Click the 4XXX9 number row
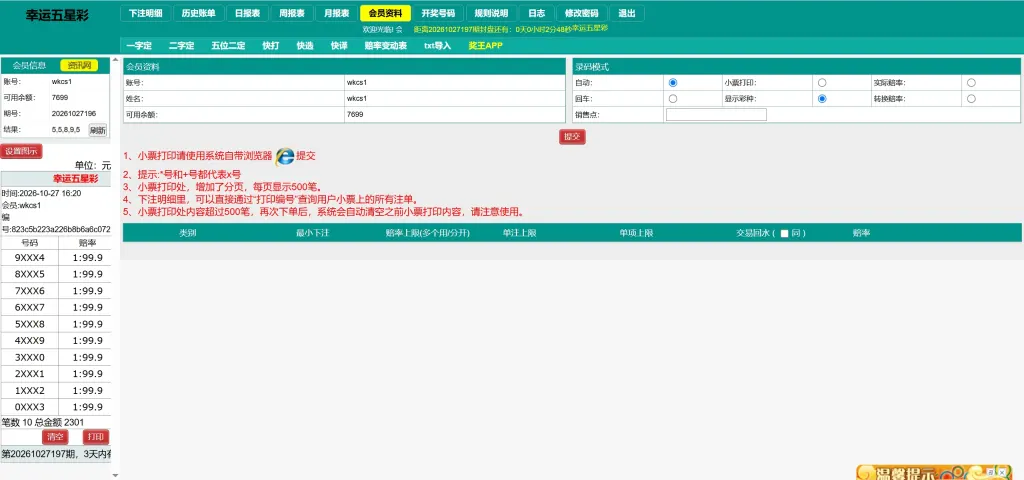The height and width of the screenshot is (480, 1024). [56, 341]
